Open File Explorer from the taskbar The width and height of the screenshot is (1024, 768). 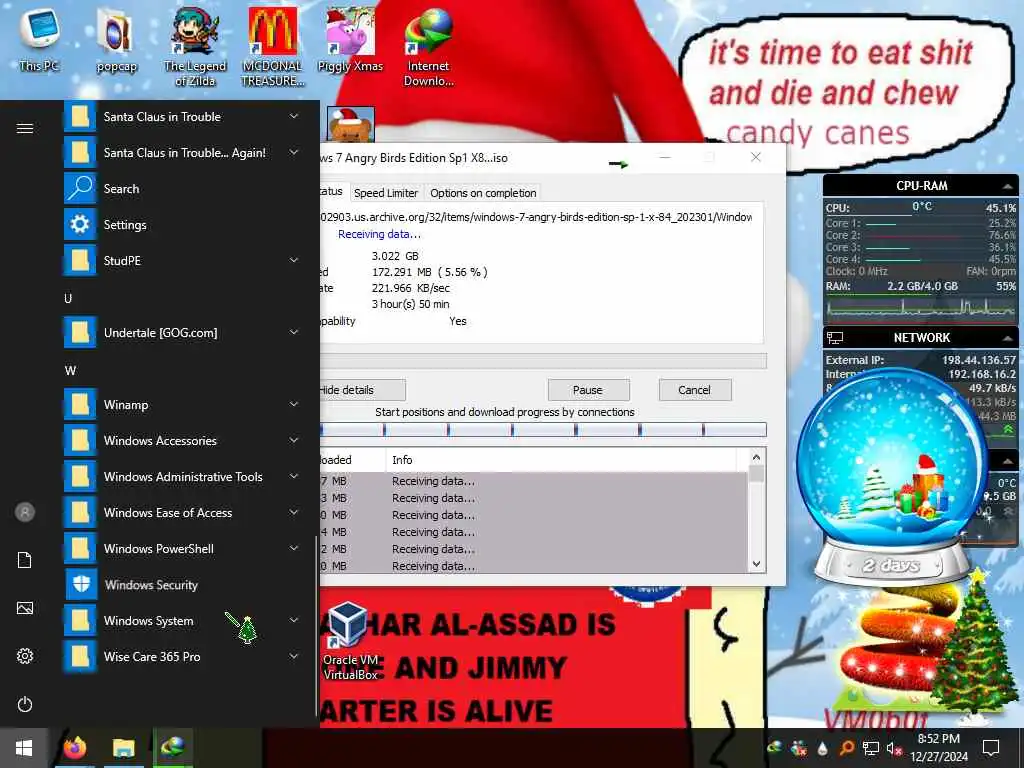tap(123, 748)
